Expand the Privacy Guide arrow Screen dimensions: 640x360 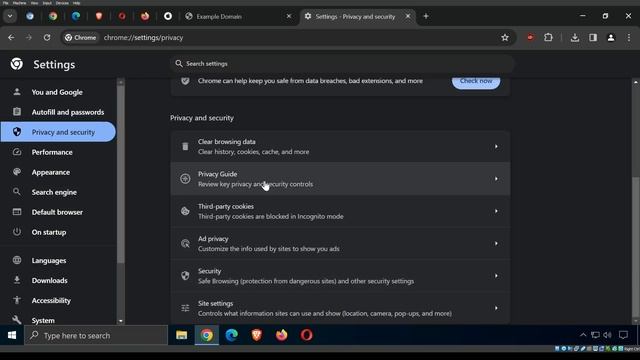tap(496, 179)
